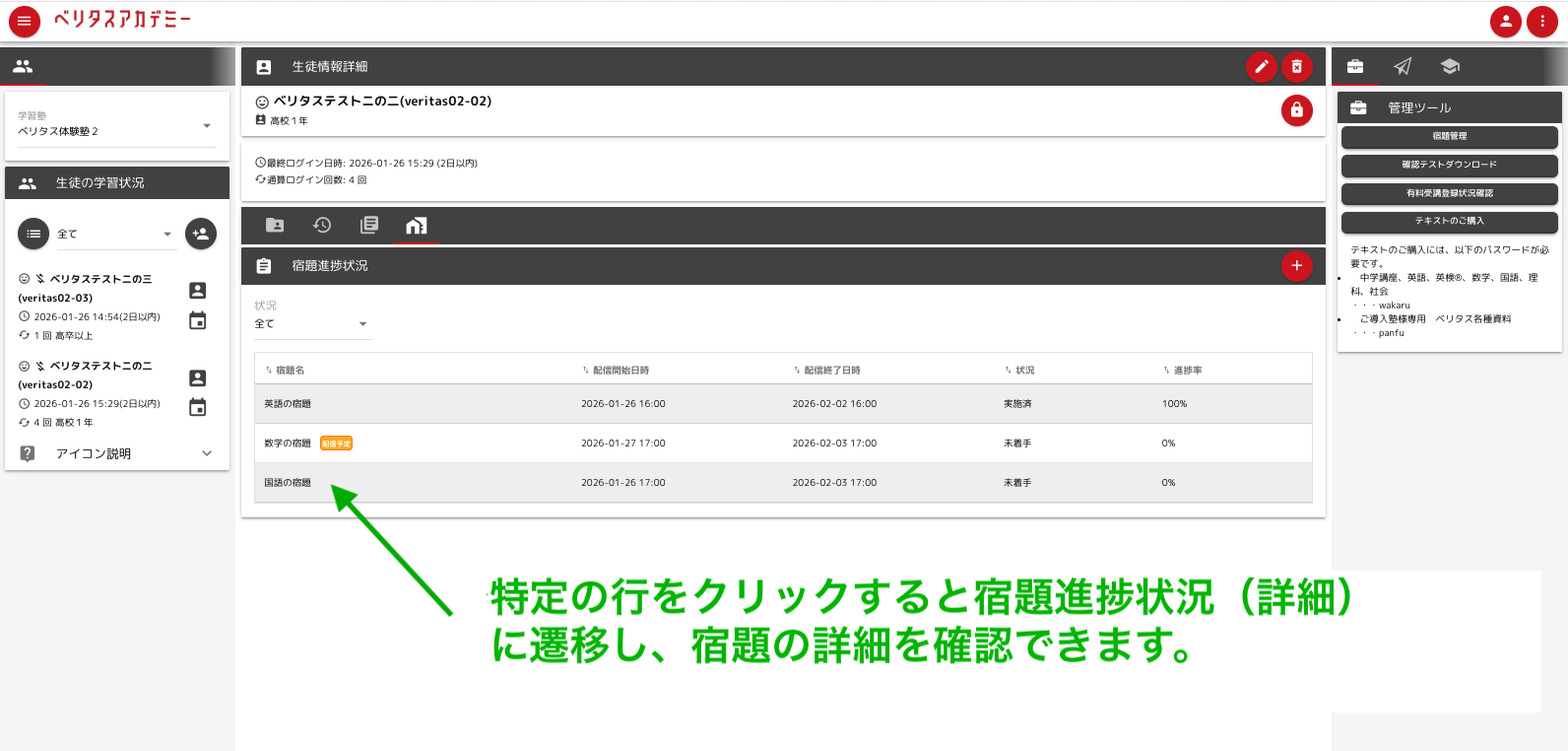Select the history clock tab icon
Viewport: 1568px width, 751px height.
click(322, 226)
